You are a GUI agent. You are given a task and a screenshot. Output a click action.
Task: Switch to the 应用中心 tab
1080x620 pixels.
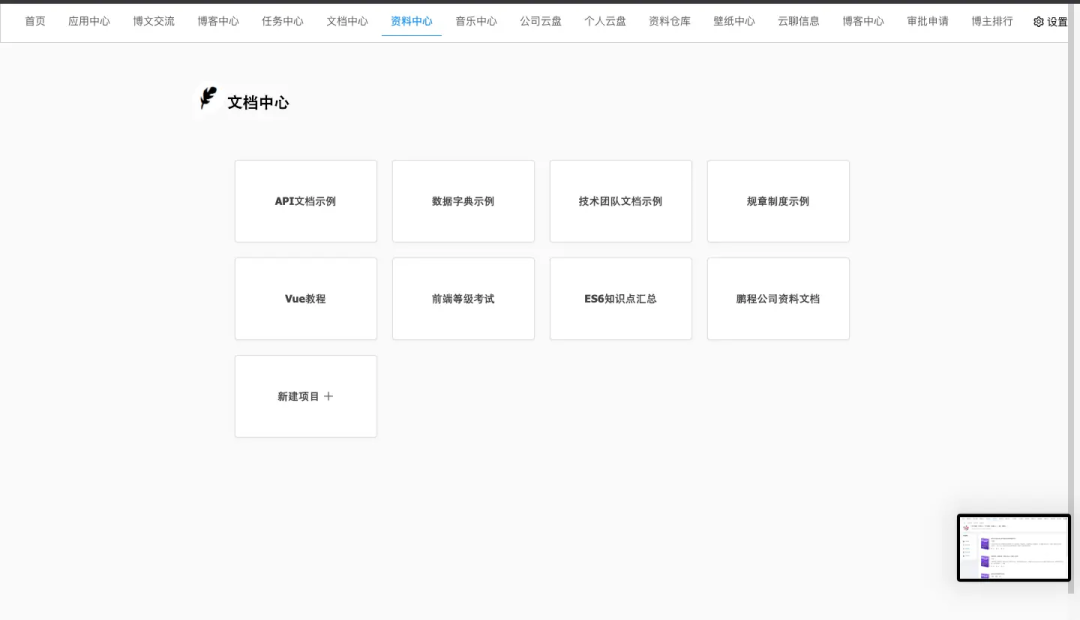pos(89,21)
